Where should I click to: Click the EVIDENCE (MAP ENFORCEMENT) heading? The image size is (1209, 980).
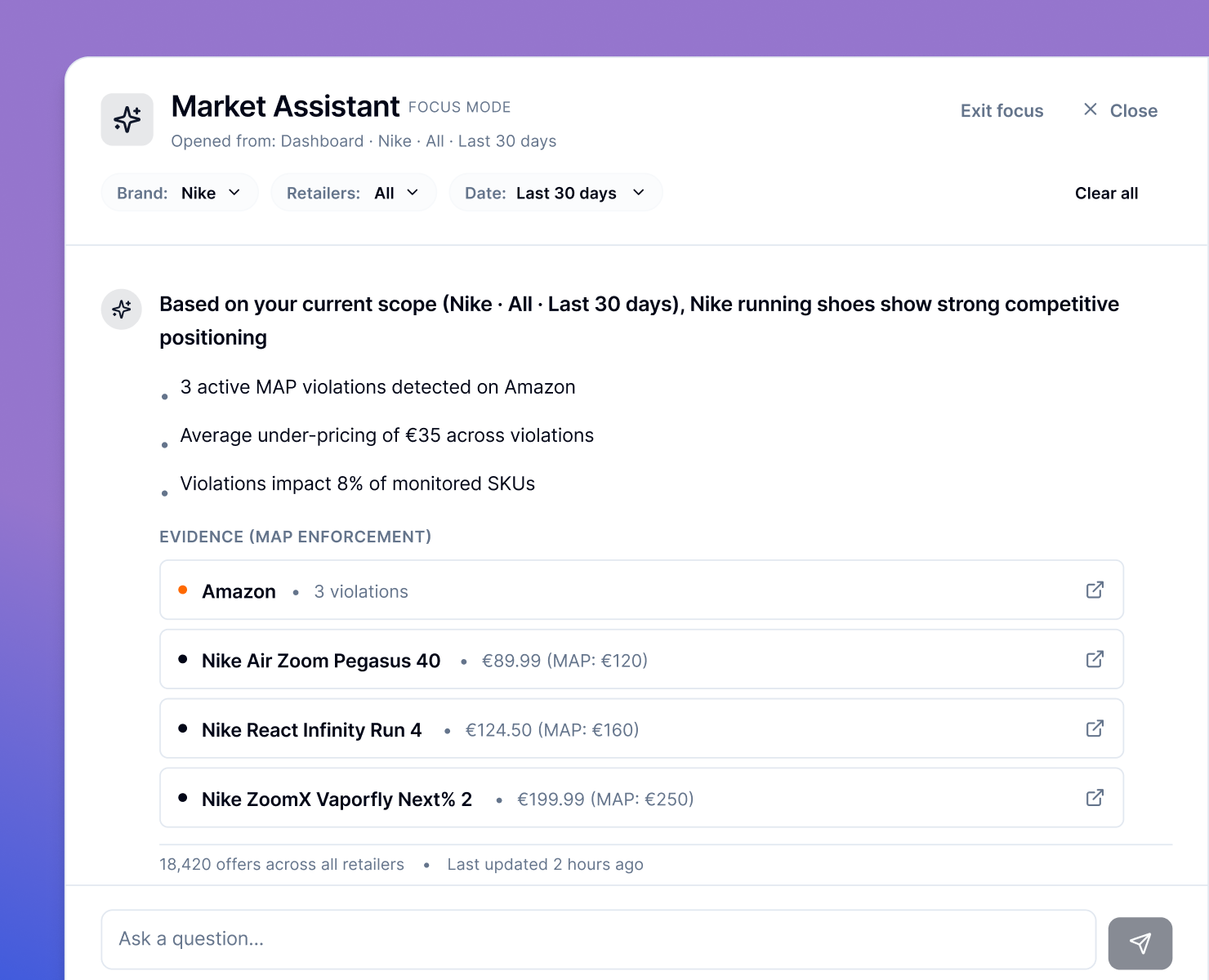pos(295,537)
